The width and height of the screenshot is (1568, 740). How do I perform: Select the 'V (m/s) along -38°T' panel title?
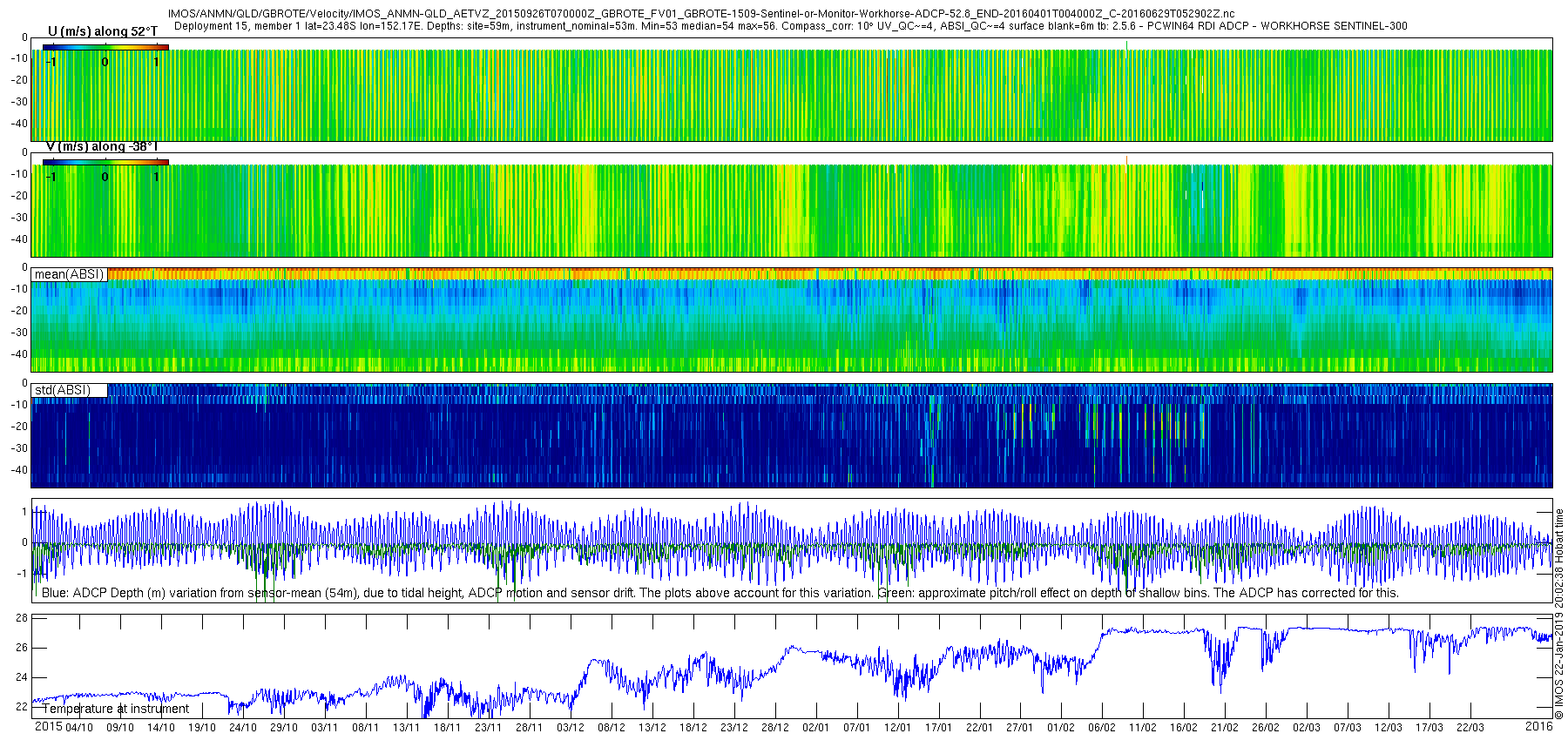(102, 146)
